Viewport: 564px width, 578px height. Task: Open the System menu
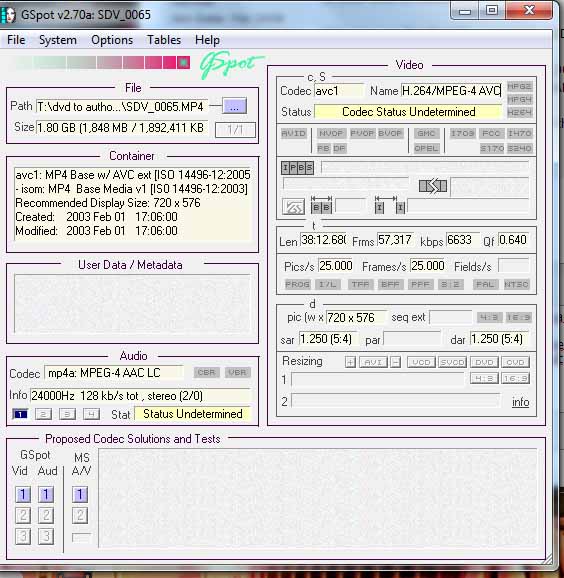58,40
